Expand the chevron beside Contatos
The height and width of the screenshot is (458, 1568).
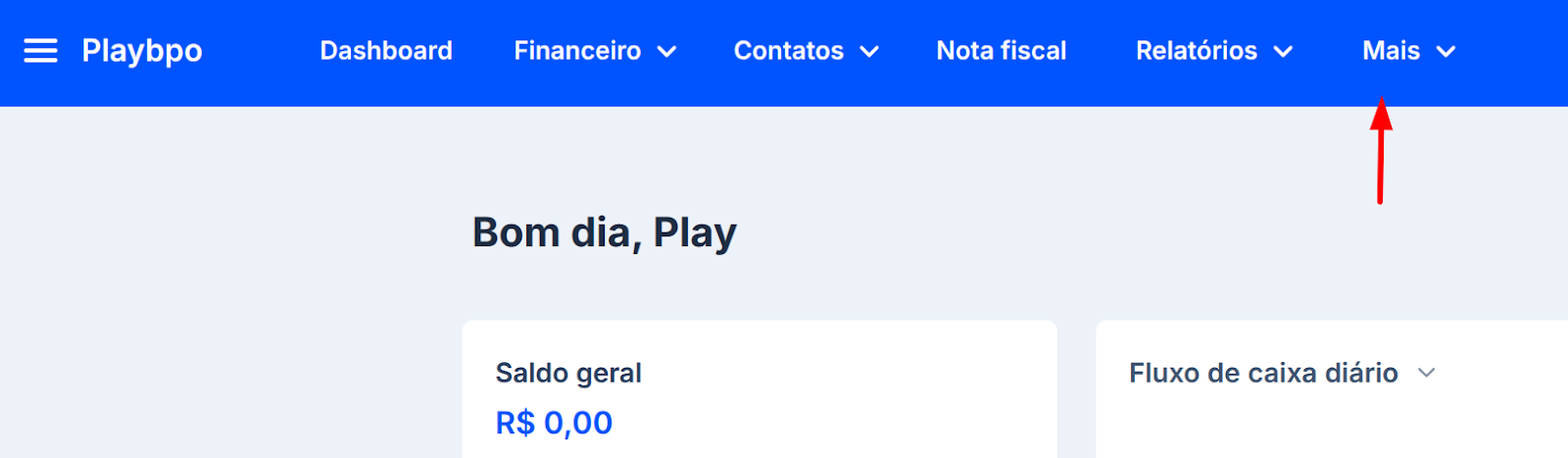(869, 52)
